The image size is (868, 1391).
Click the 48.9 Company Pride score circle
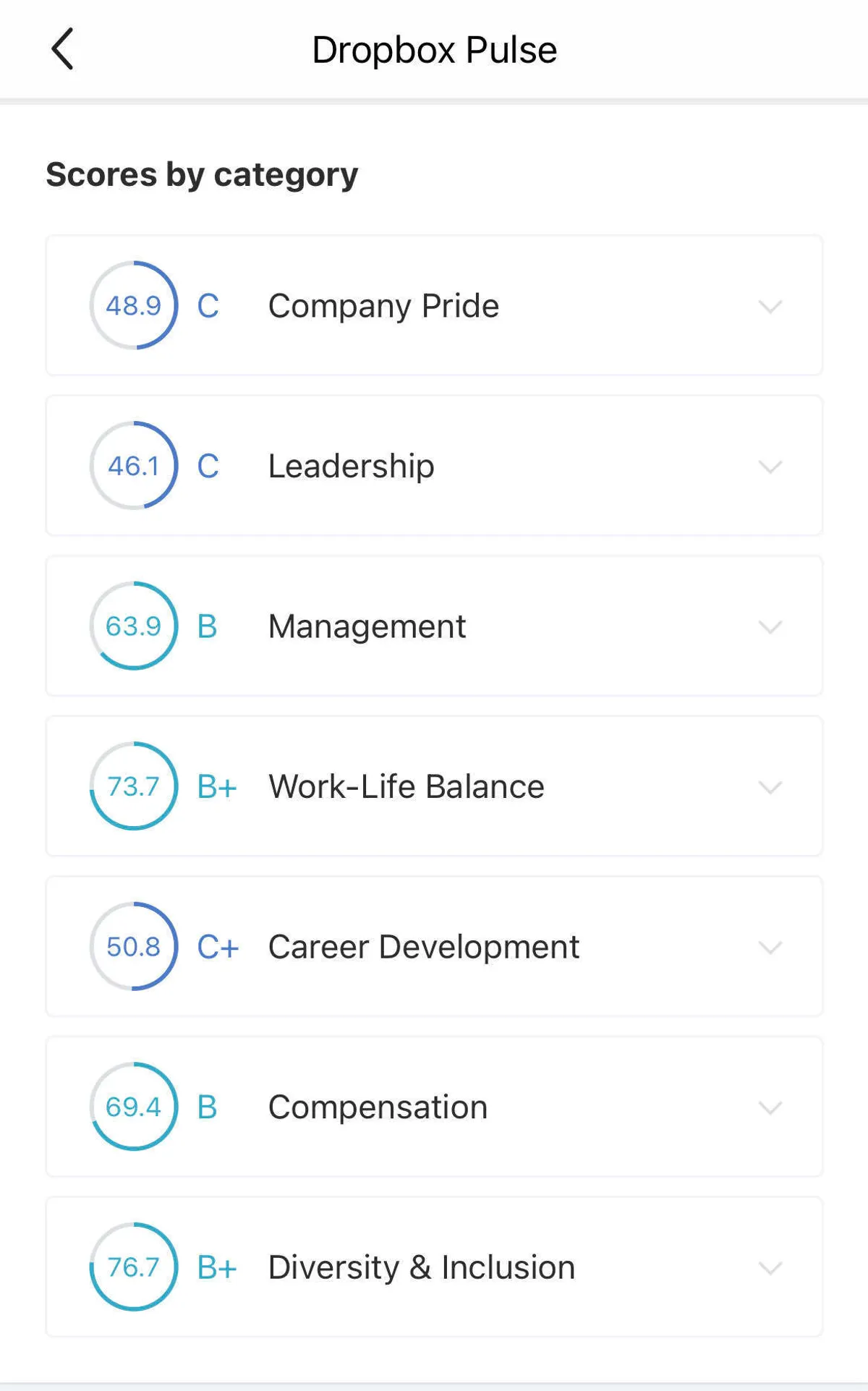pos(134,305)
